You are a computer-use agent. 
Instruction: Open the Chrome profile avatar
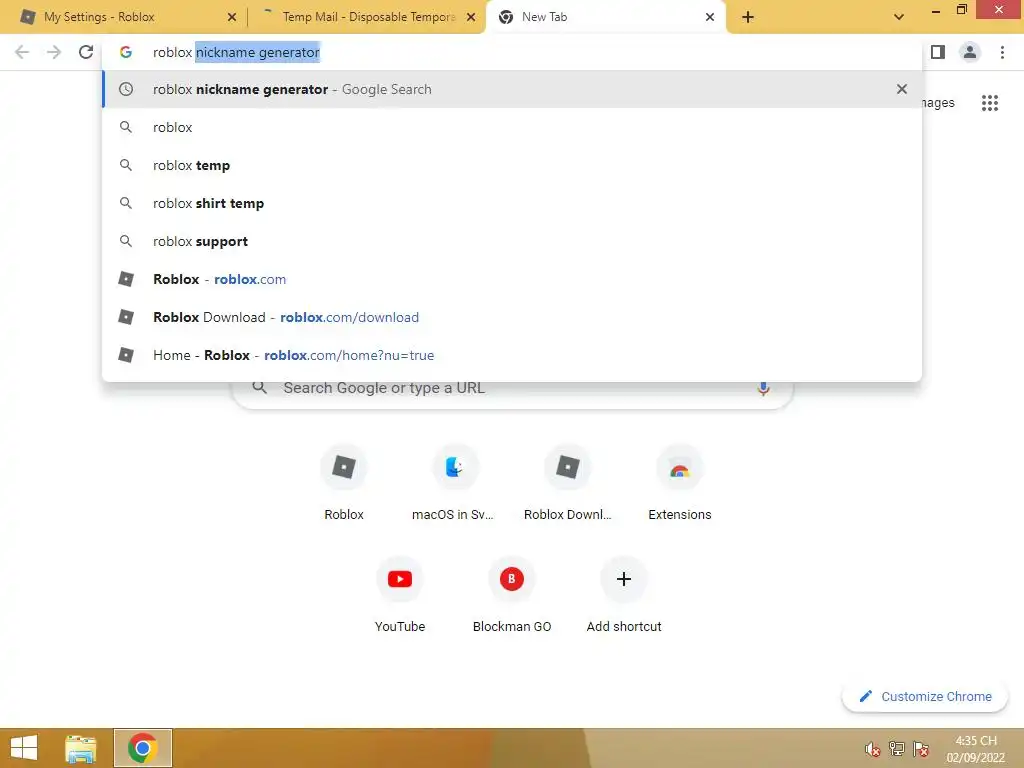coord(970,52)
